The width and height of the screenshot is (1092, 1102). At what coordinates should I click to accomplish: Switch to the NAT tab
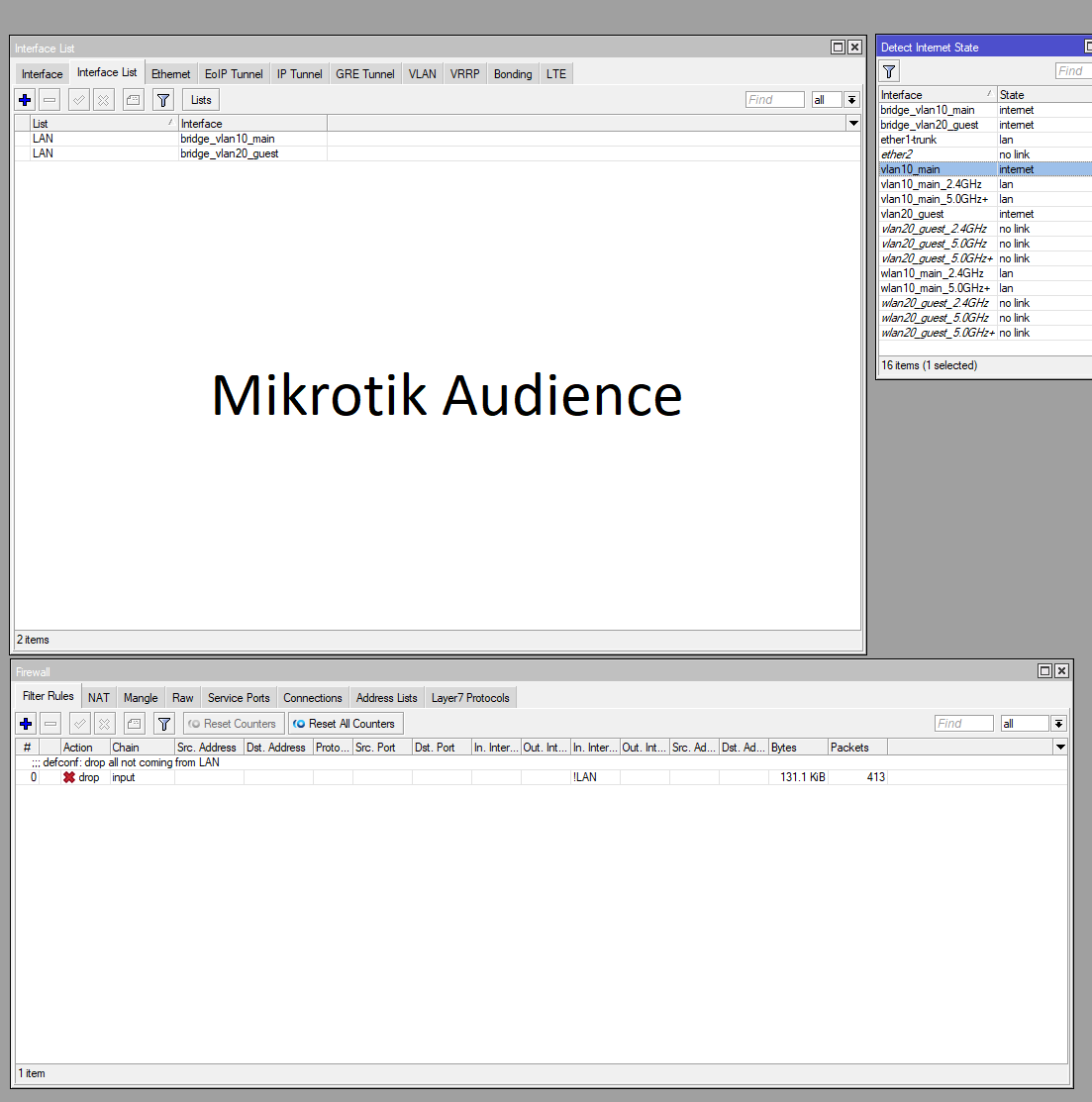[98, 698]
